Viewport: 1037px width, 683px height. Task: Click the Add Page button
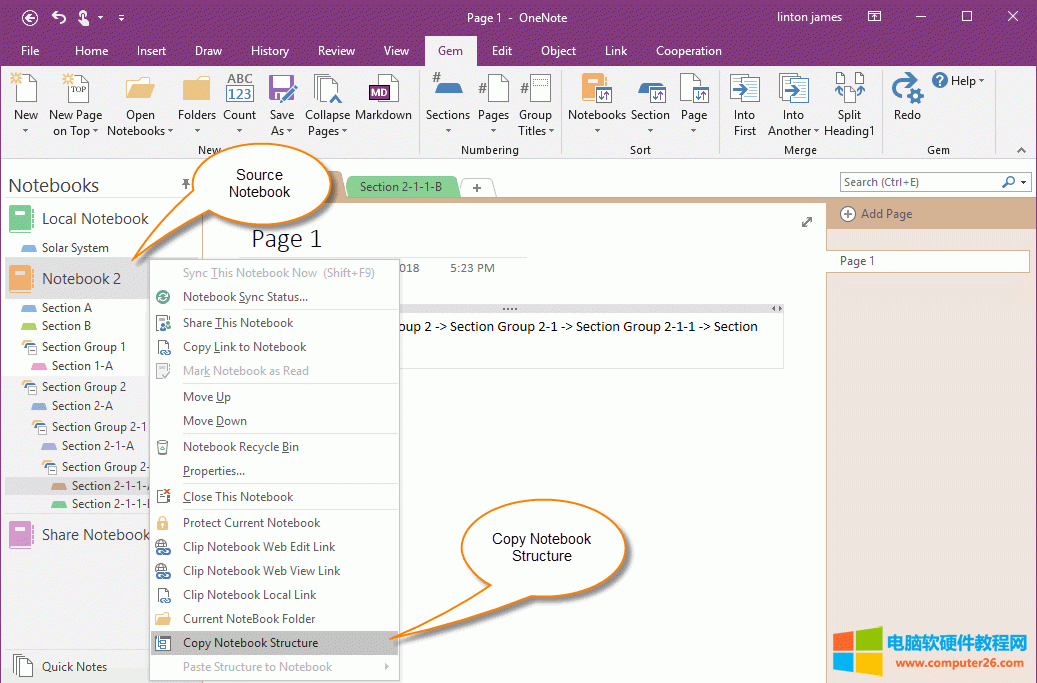(877, 214)
